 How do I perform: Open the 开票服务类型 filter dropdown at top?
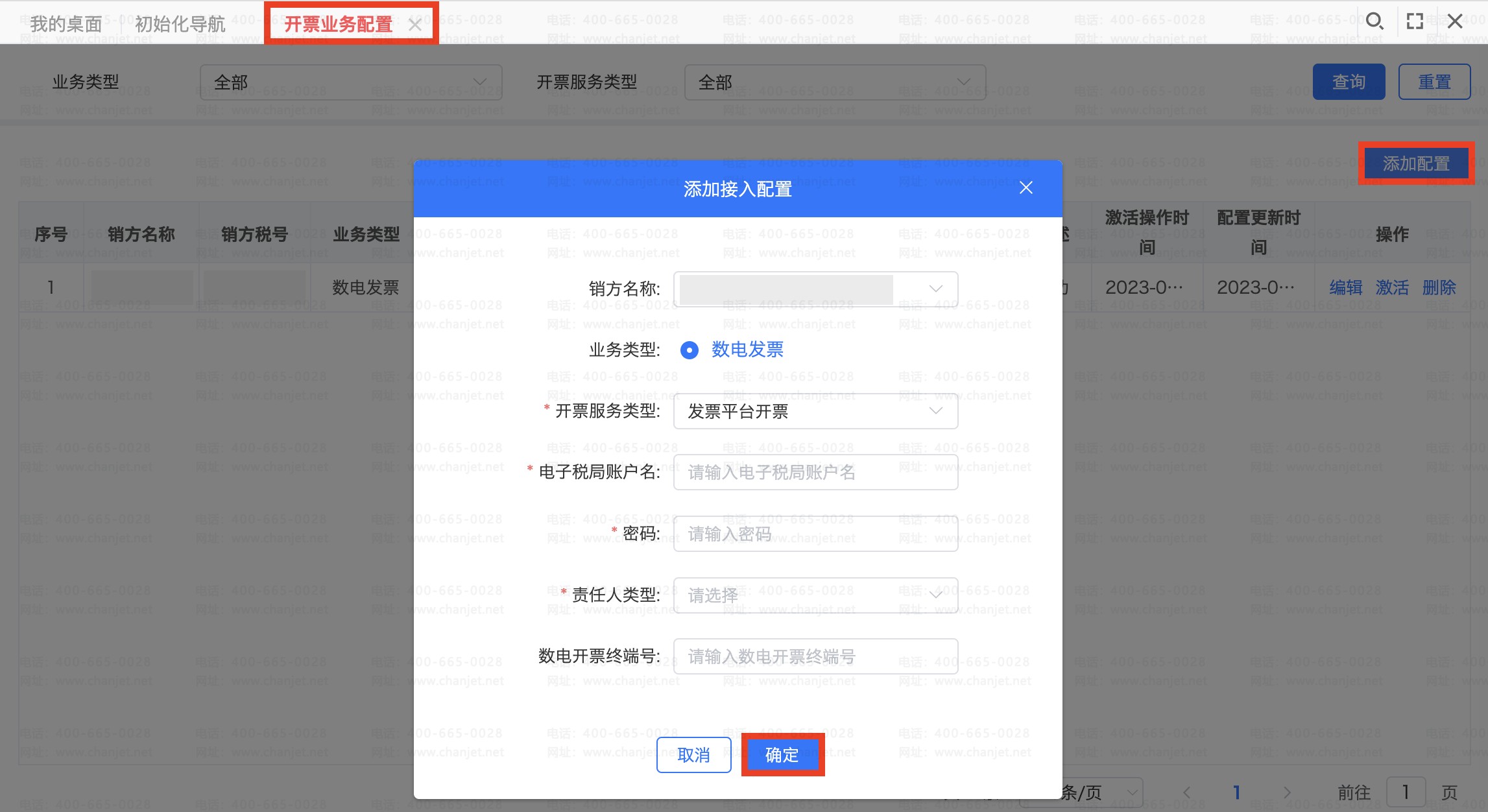click(835, 82)
